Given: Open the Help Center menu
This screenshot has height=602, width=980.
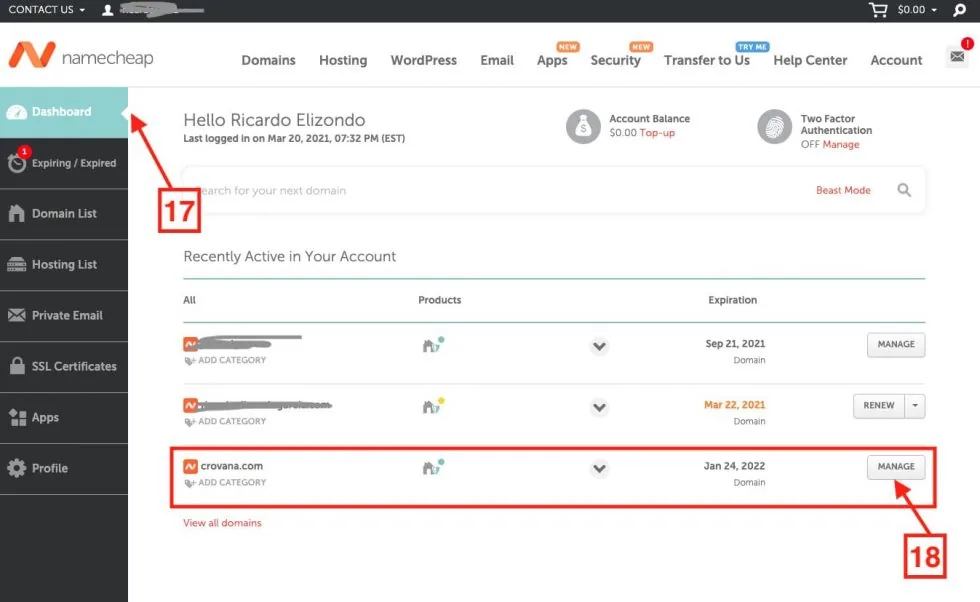Looking at the screenshot, I should tap(810, 60).
